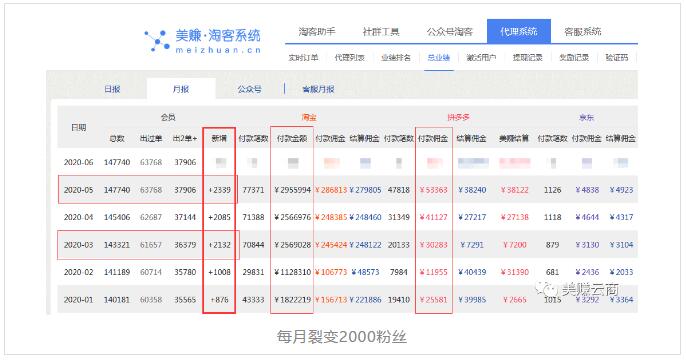Switch to the 日报 report tab
686x360 pixels.
112,89
